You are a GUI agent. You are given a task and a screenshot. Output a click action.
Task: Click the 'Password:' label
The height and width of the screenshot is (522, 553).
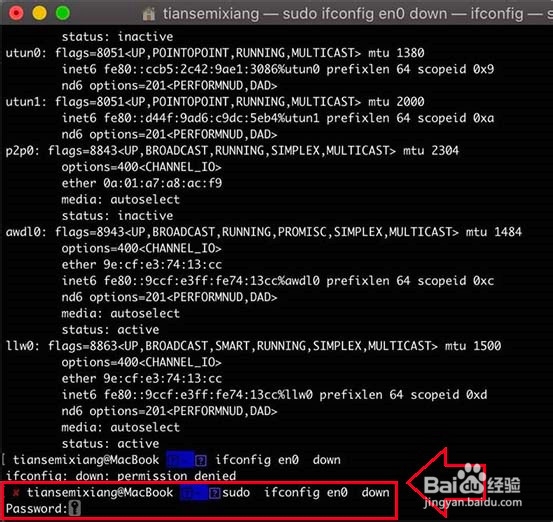point(36,509)
